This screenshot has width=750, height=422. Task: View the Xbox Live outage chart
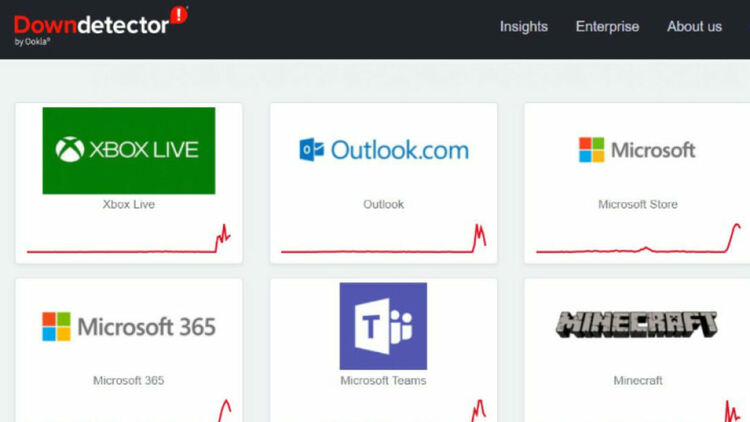click(129, 239)
